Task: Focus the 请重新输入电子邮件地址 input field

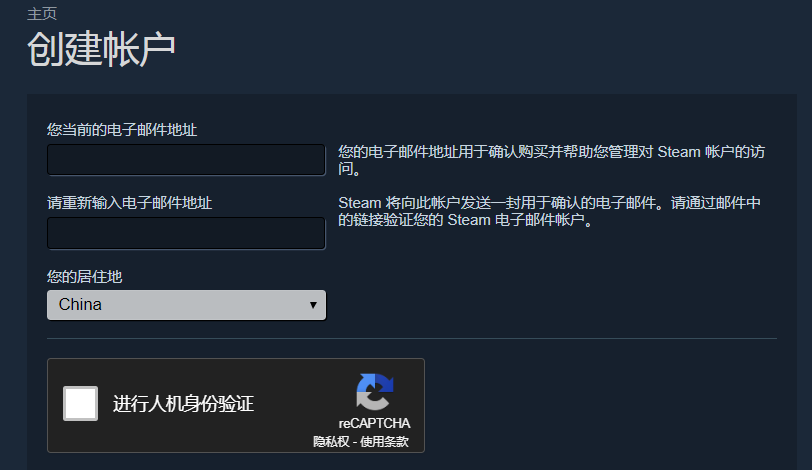Action: 186,234
